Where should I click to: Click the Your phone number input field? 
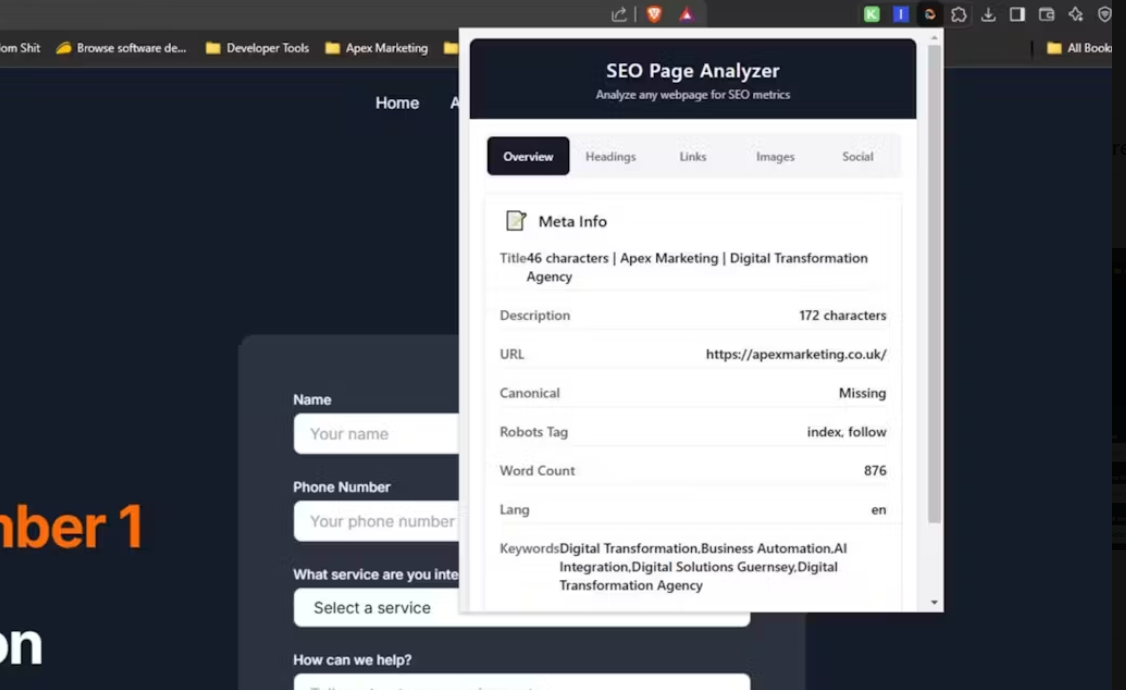[376, 521]
